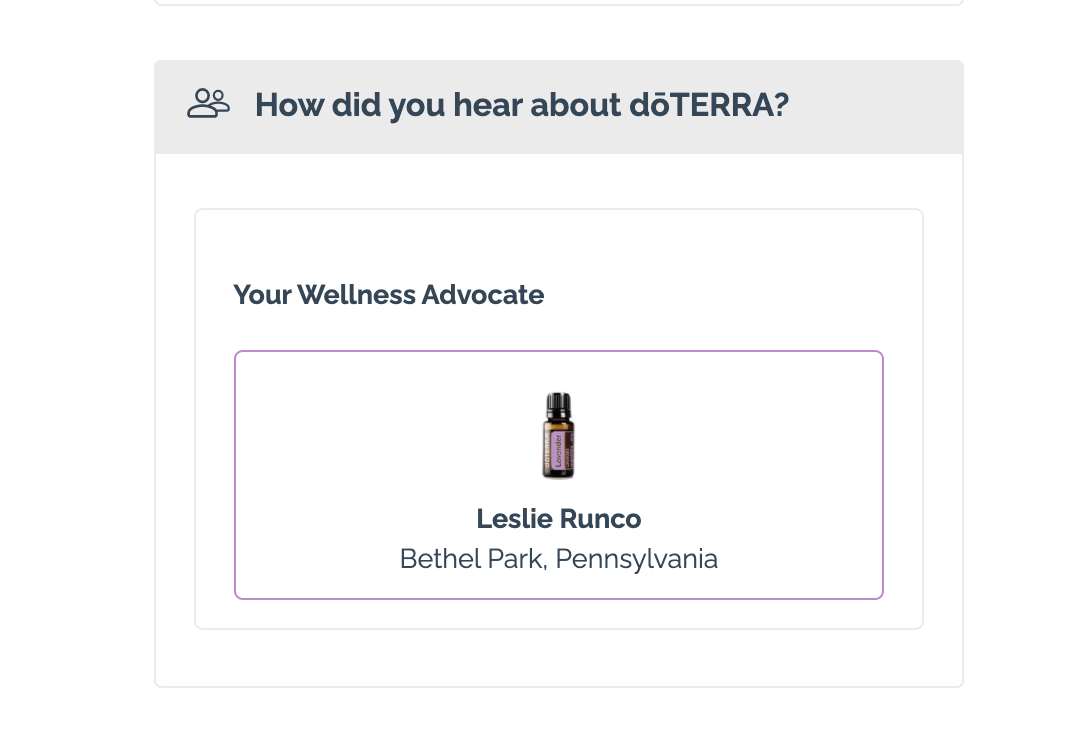Screen dimensions: 1084x744
Task: Click the word 'Advocate' in the subheading
Action: (483, 295)
